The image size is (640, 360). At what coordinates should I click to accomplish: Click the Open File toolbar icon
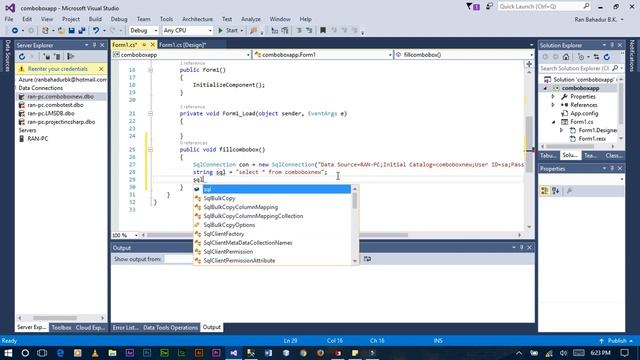click(61, 31)
